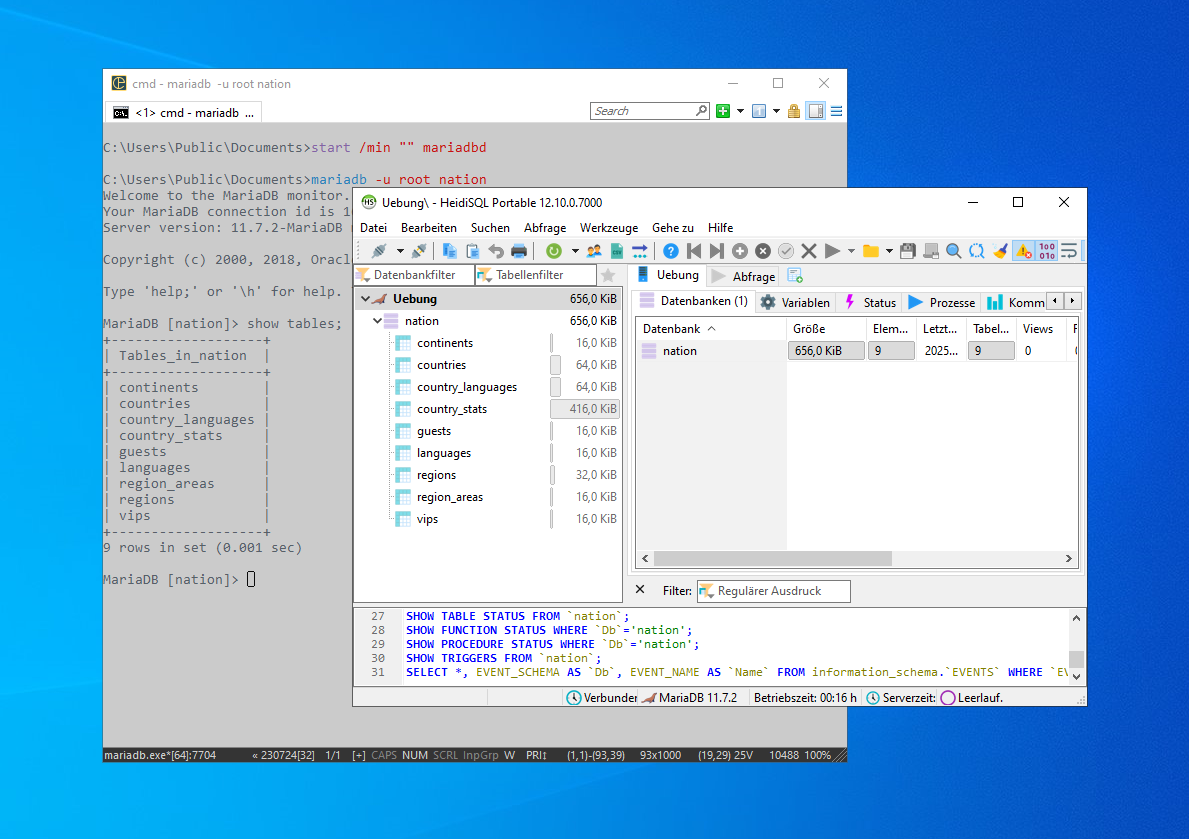Click the undo arrow toolbar icon
Image resolution: width=1189 pixels, height=839 pixels.
tap(496, 251)
